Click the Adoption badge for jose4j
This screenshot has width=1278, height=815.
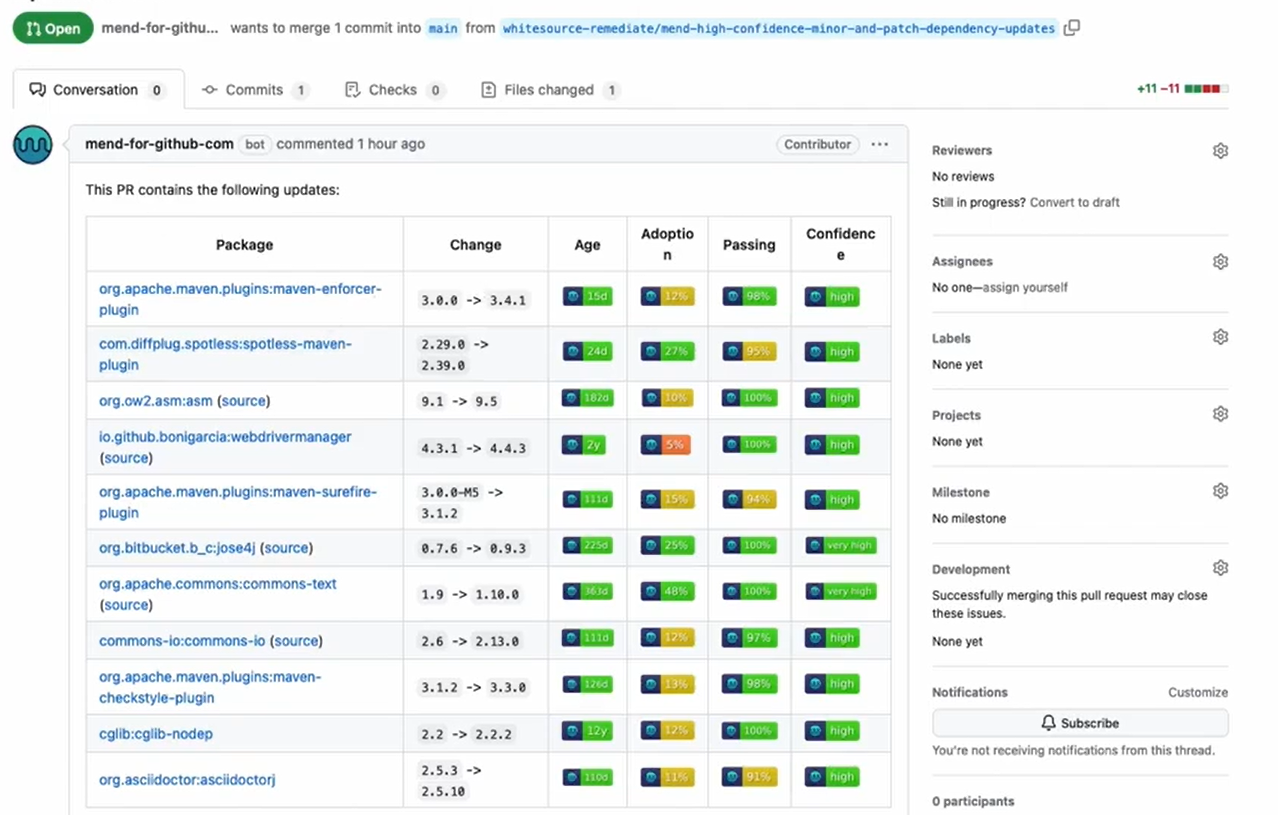(667, 546)
